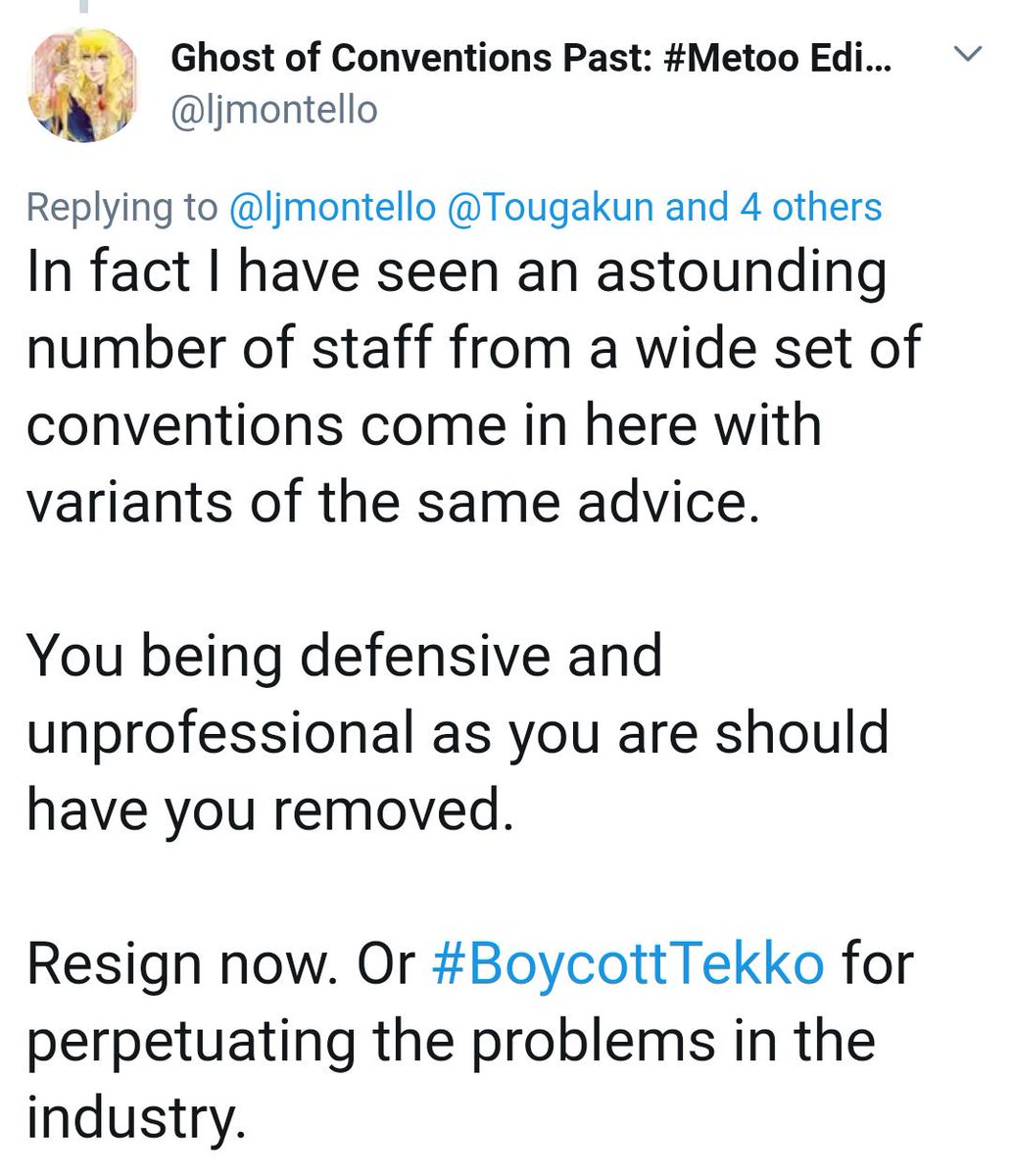Screen dimensions: 1013x1176
Task: Click the @ljmontello handle under the name
Action: 274,111
